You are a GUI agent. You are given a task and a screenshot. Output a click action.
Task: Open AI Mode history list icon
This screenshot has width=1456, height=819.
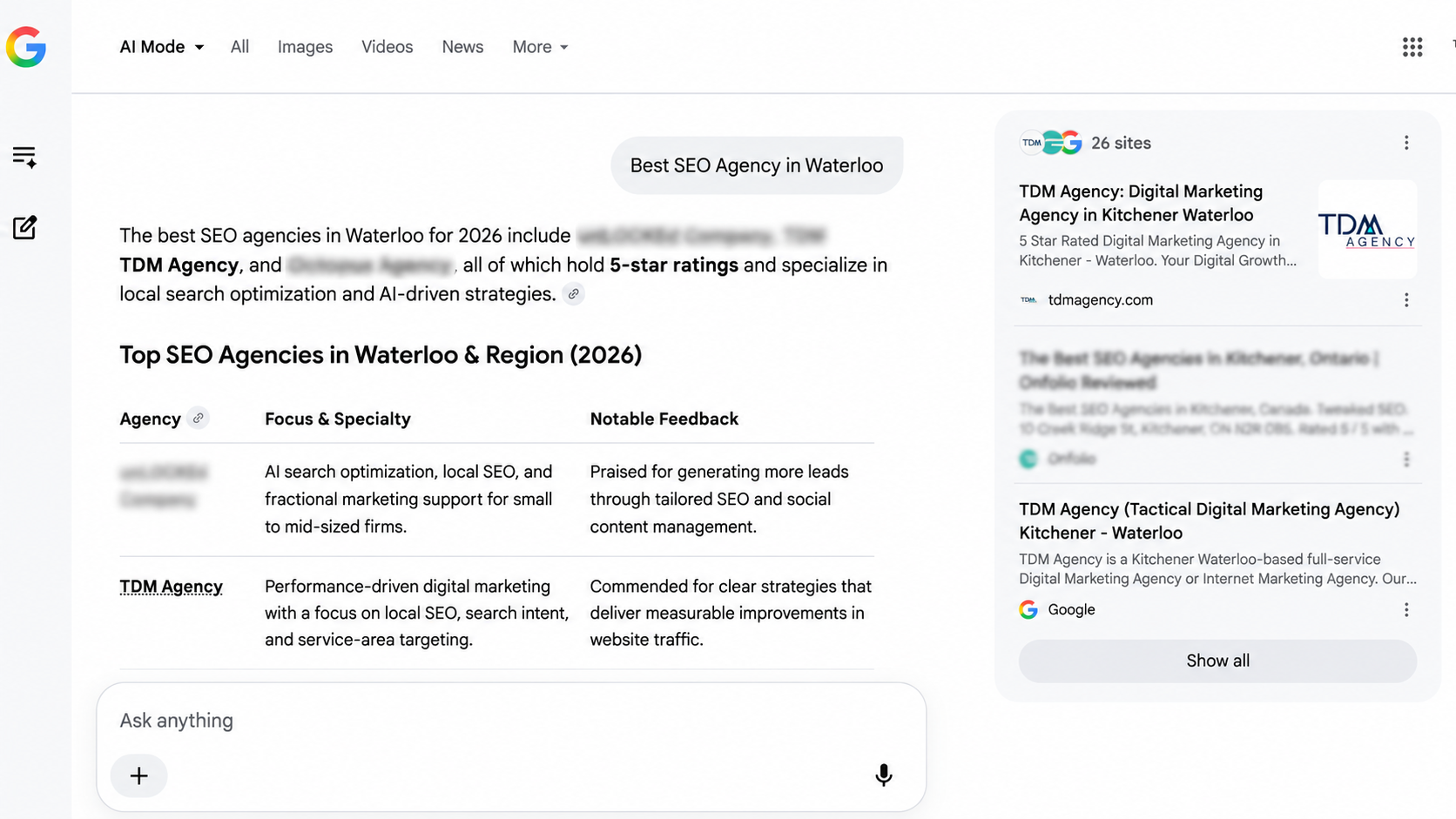[24, 157]
